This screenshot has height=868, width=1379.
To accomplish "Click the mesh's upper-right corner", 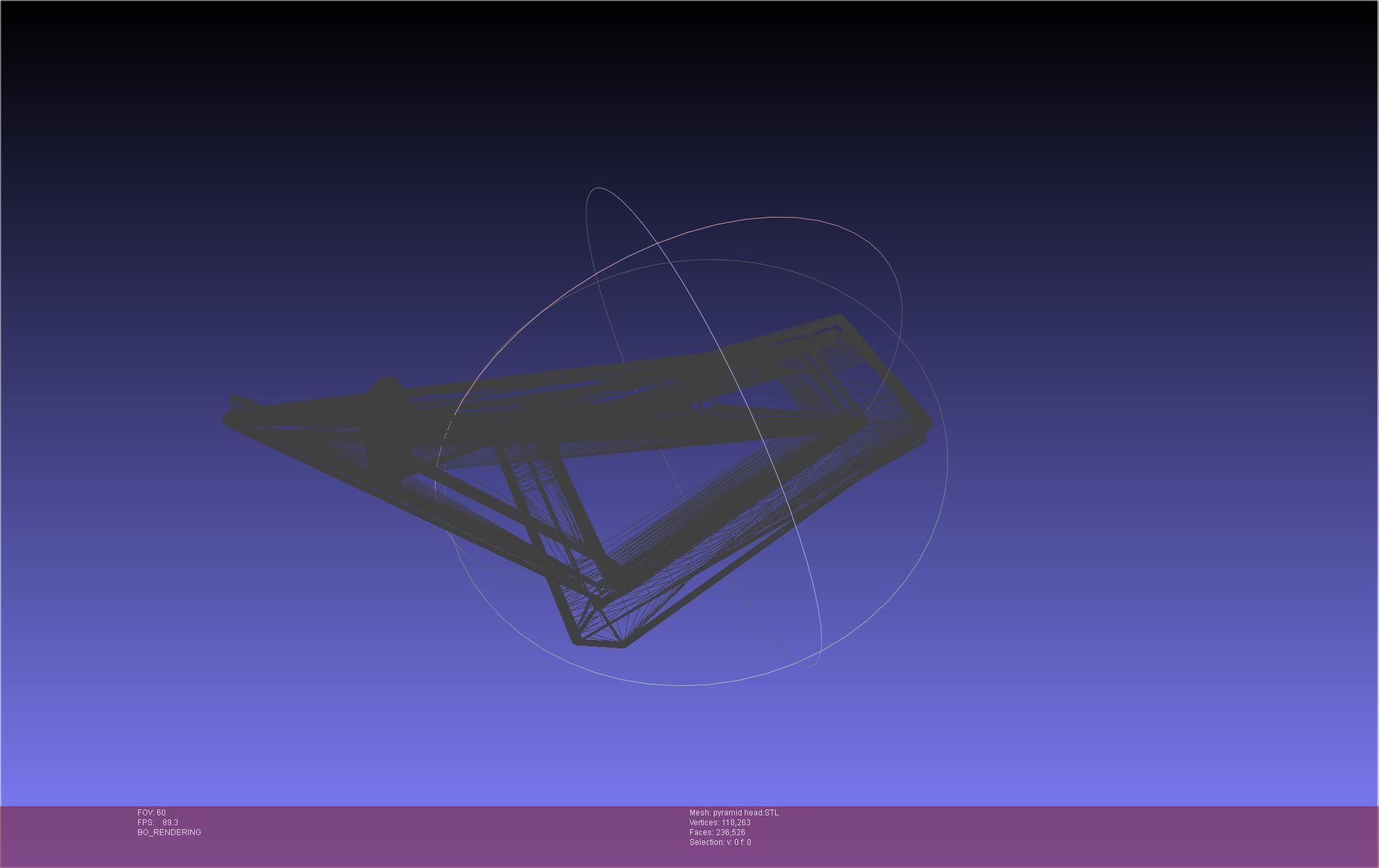I will pos(840,320).
